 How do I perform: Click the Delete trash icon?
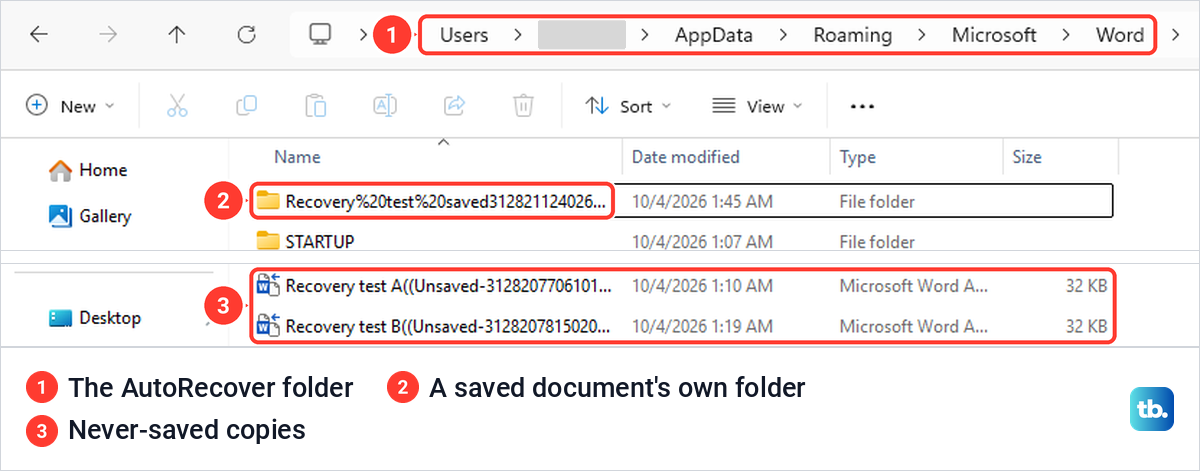point(523,106)
